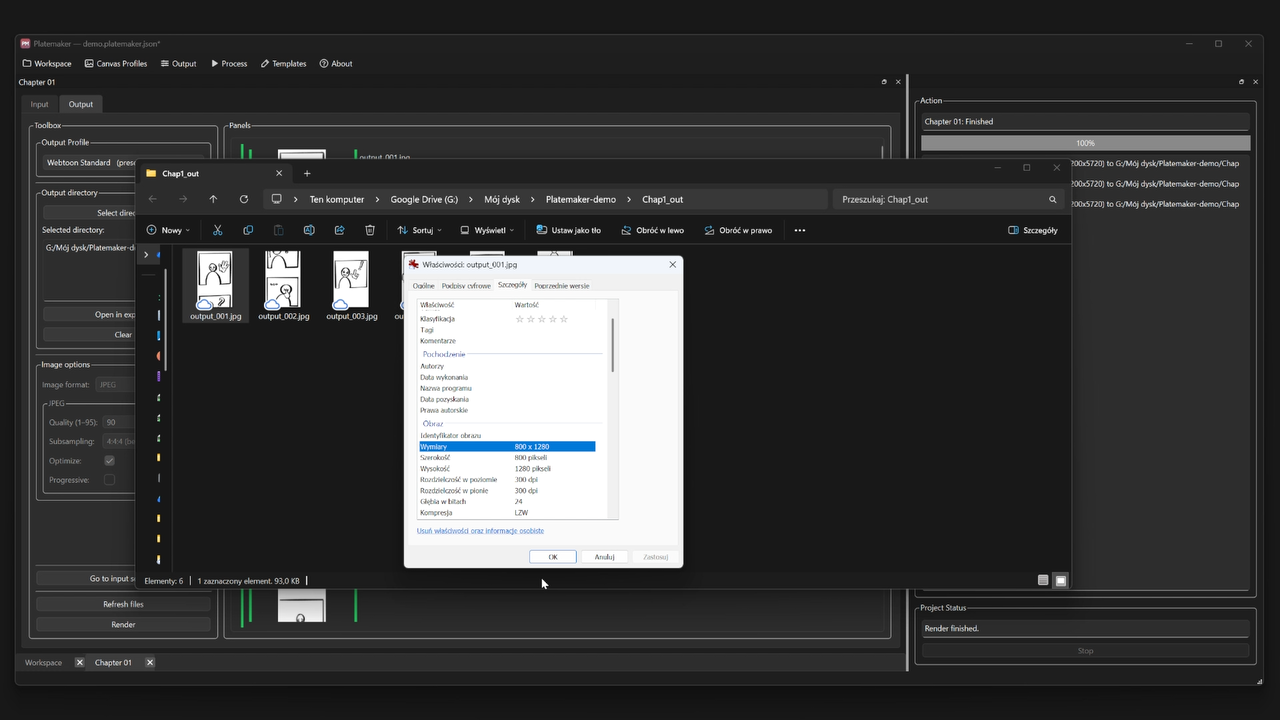The width and height of the screenshot is (1280, 720).
Task: Click the properties list vertical scrollbar
Action: click(613, 346)
